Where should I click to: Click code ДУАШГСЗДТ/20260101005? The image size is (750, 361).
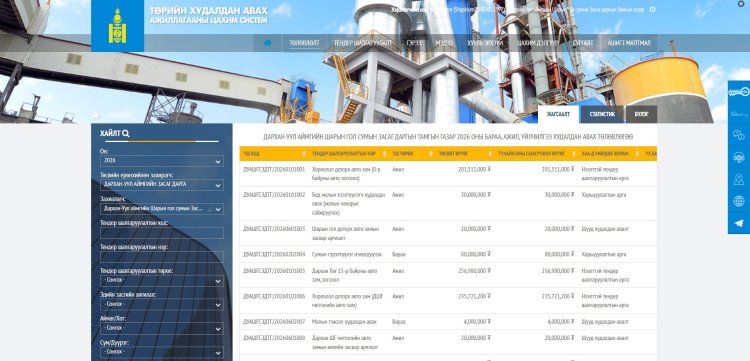coord(274,271)
